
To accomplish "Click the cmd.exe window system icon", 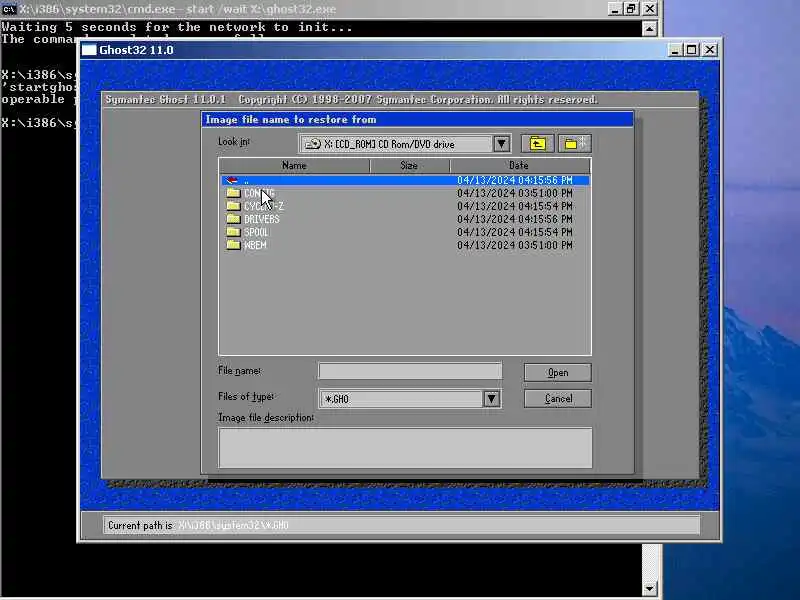I will point(9,9).
